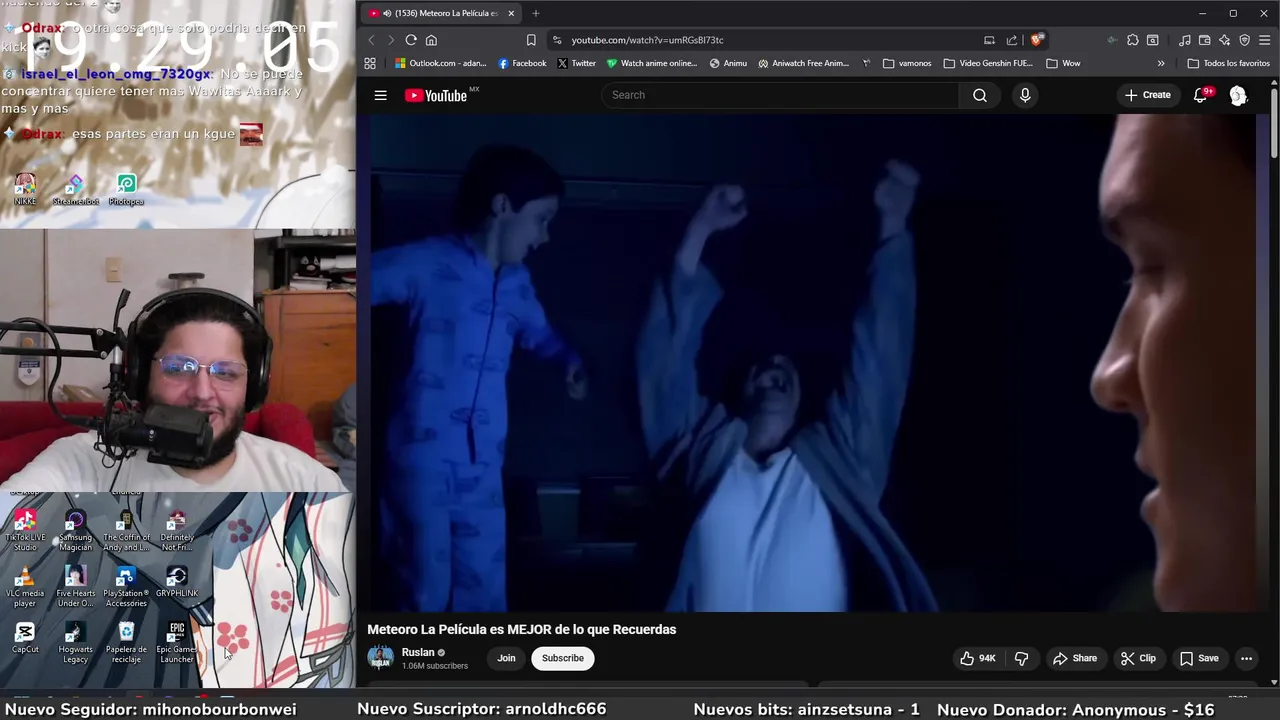This screenshot has height=720, width=1280.
Task: Launch Epic Games Launcher desktop icon
Action: [x=177, y=643]
